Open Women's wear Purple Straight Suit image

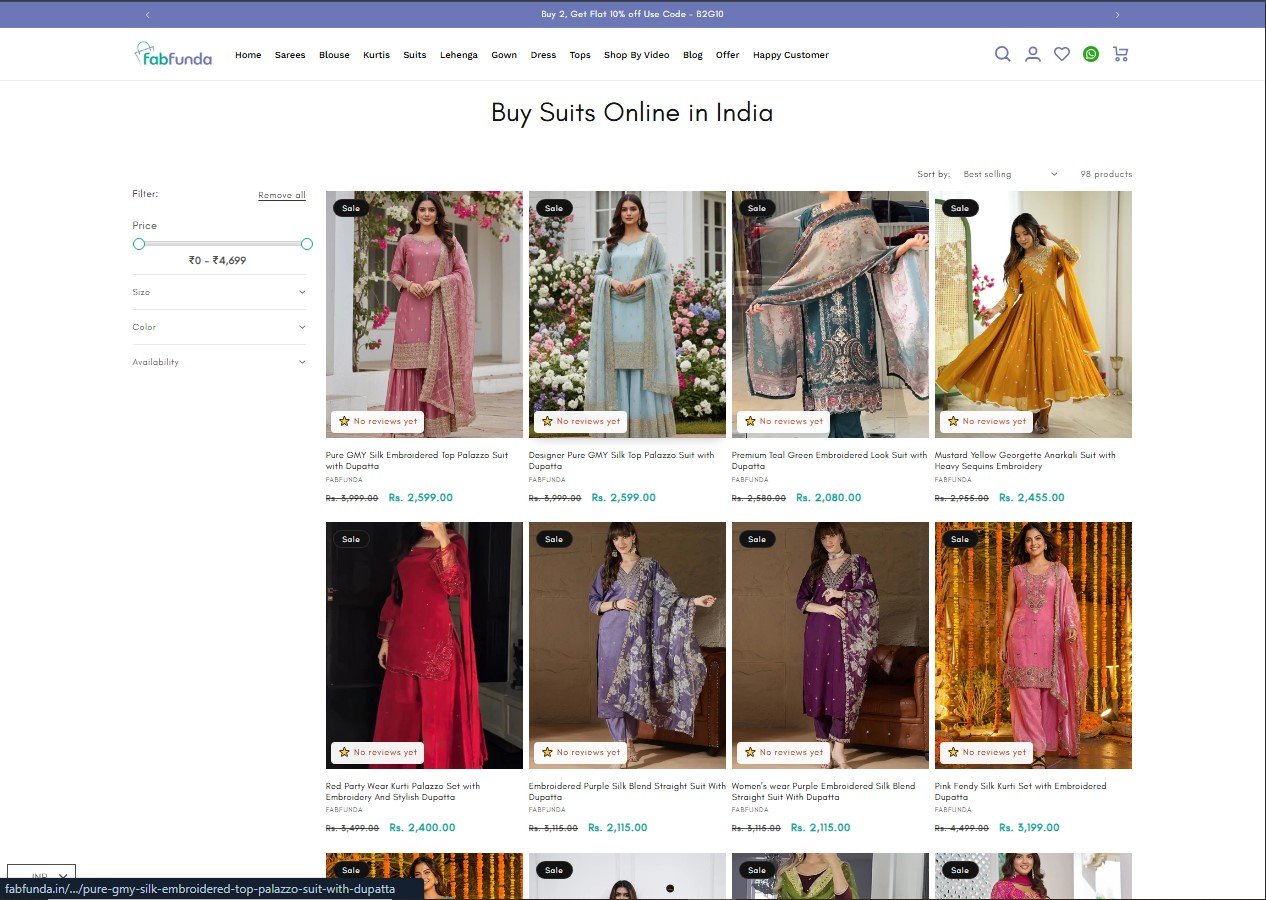[x=830, y=645]
